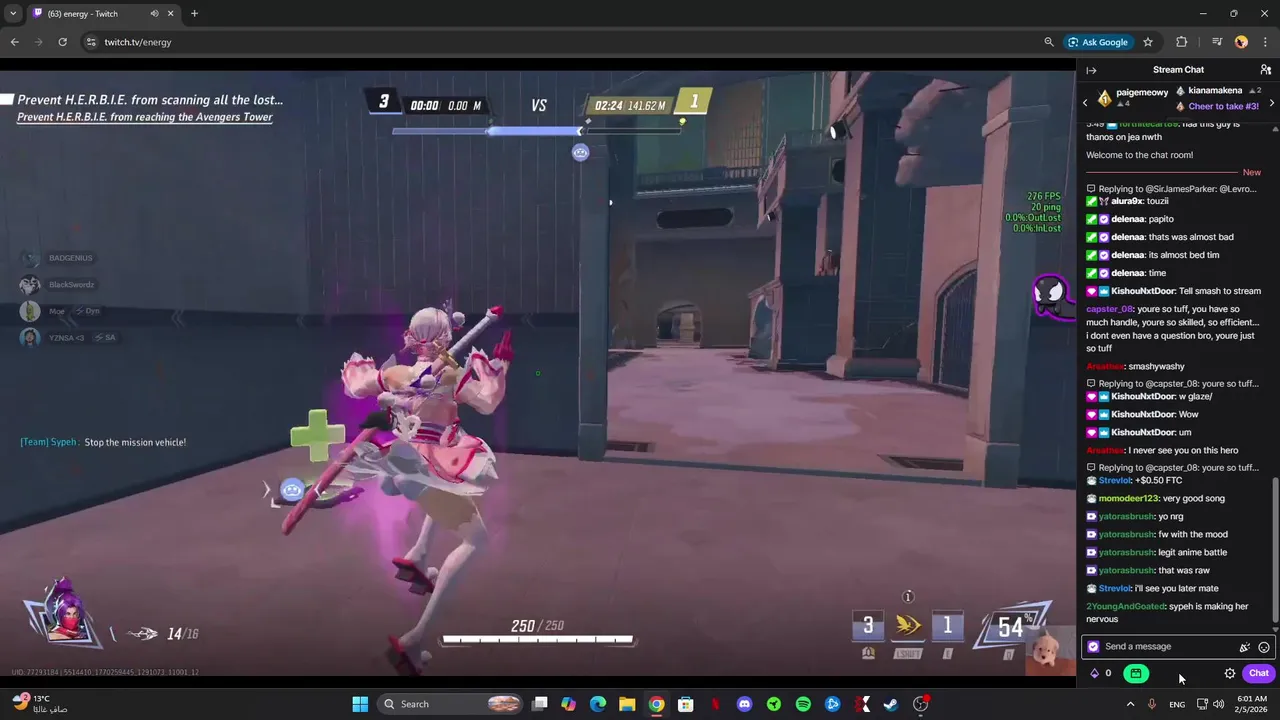Click the YZNSA teammate entry
Viewport: 1280px width, 720px height.
point(68,338)
